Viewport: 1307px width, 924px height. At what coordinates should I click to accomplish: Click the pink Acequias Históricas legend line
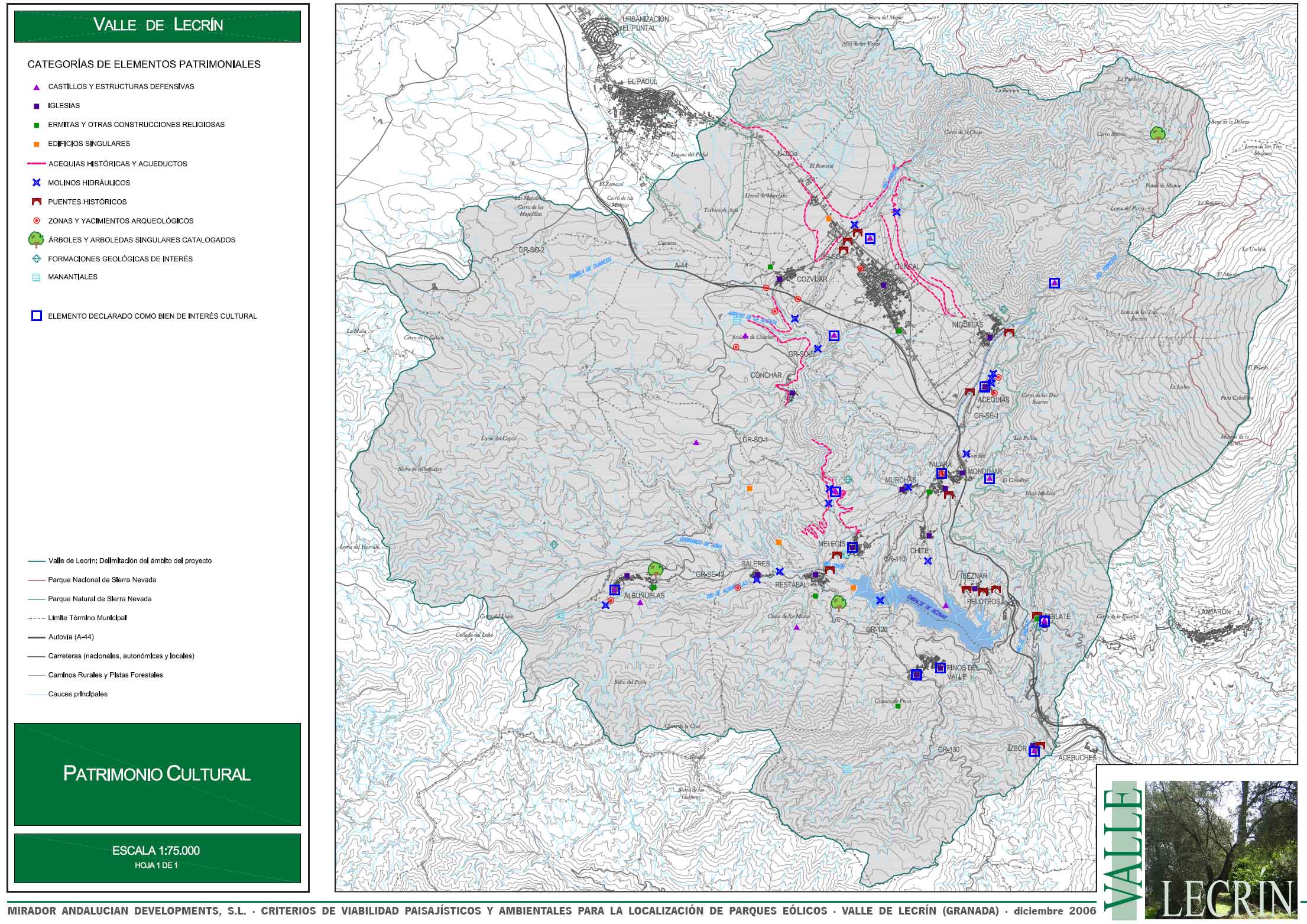[x=36, y=164]
